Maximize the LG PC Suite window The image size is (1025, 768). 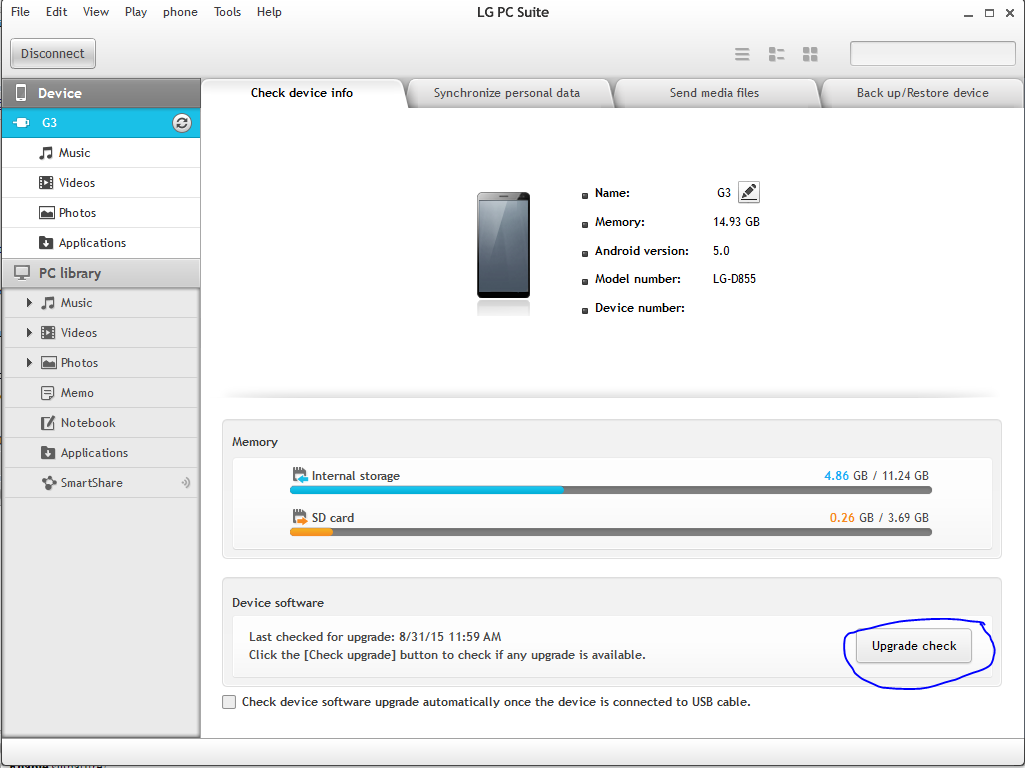tap(989, 12)
